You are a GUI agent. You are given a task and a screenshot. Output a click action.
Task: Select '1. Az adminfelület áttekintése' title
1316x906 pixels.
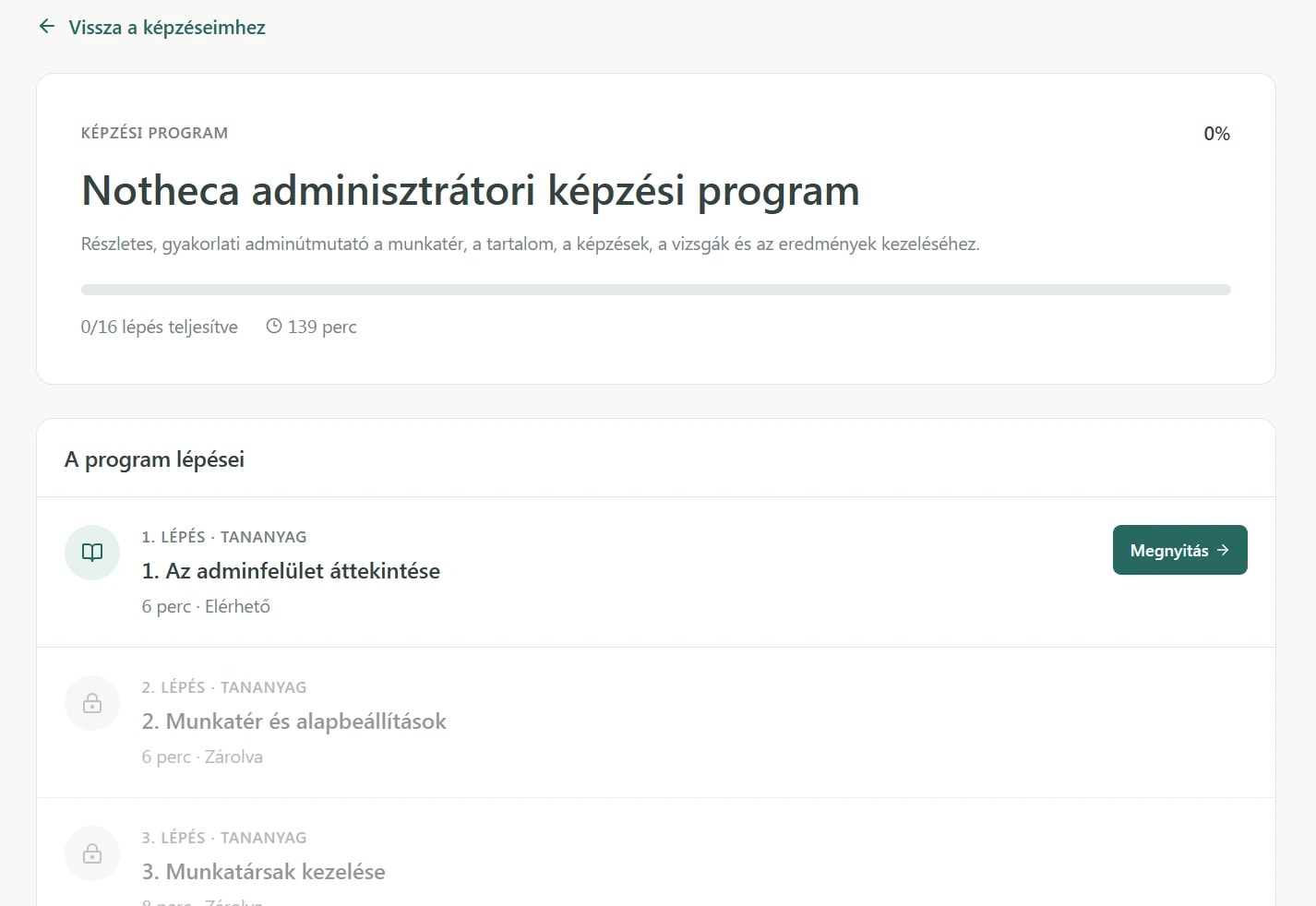click(291, 571)
